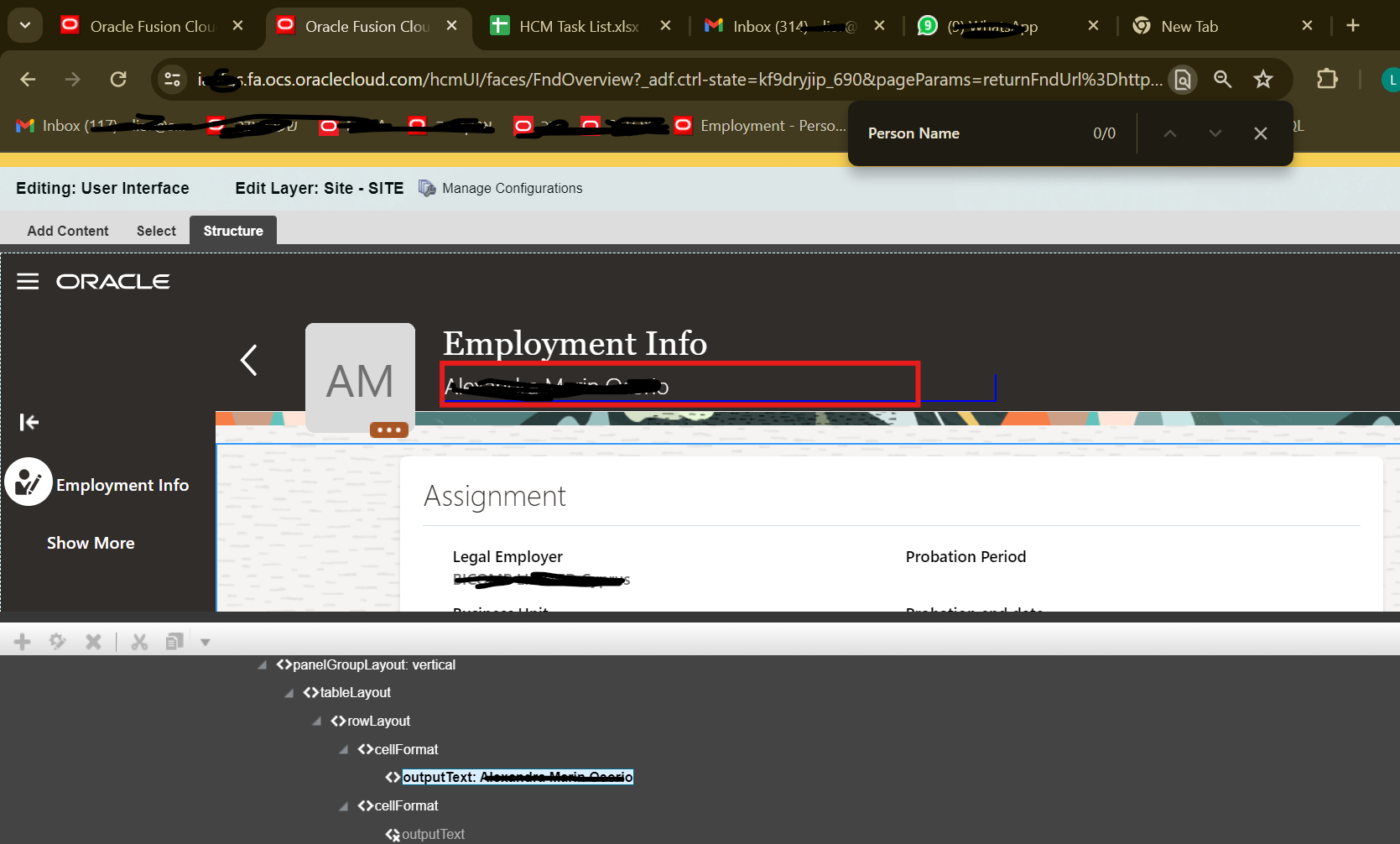1400x844 pixels.
Task: Open the Employment - Perso... bookmark
Action: click(760, 126)
